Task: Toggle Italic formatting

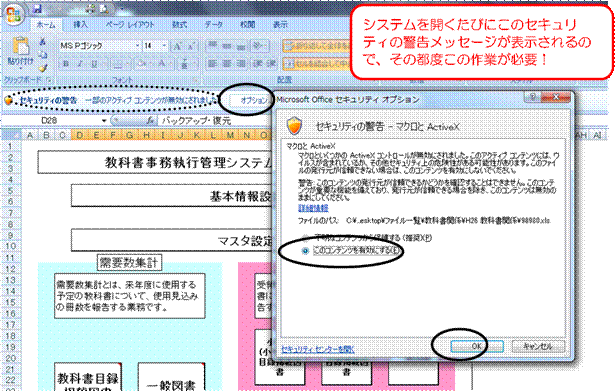Action: pos(80,64)
